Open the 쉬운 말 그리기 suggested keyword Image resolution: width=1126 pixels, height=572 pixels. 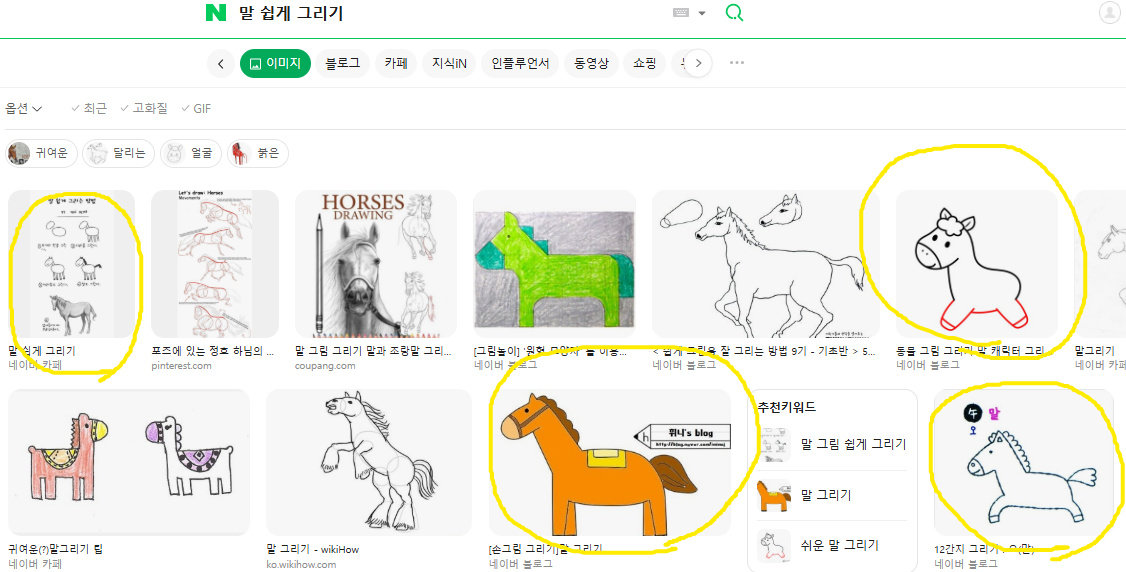(x=839, y=545)
